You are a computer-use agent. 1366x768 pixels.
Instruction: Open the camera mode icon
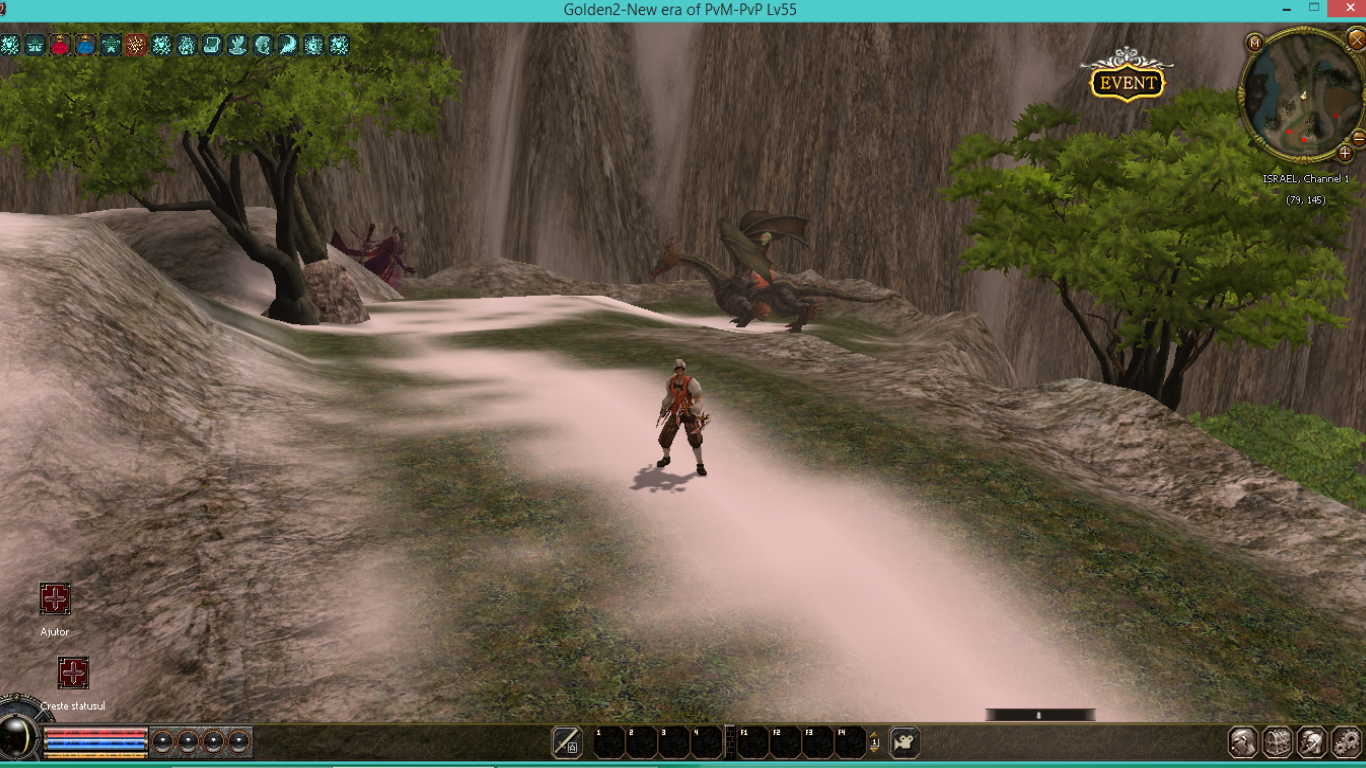coord(904,742)
